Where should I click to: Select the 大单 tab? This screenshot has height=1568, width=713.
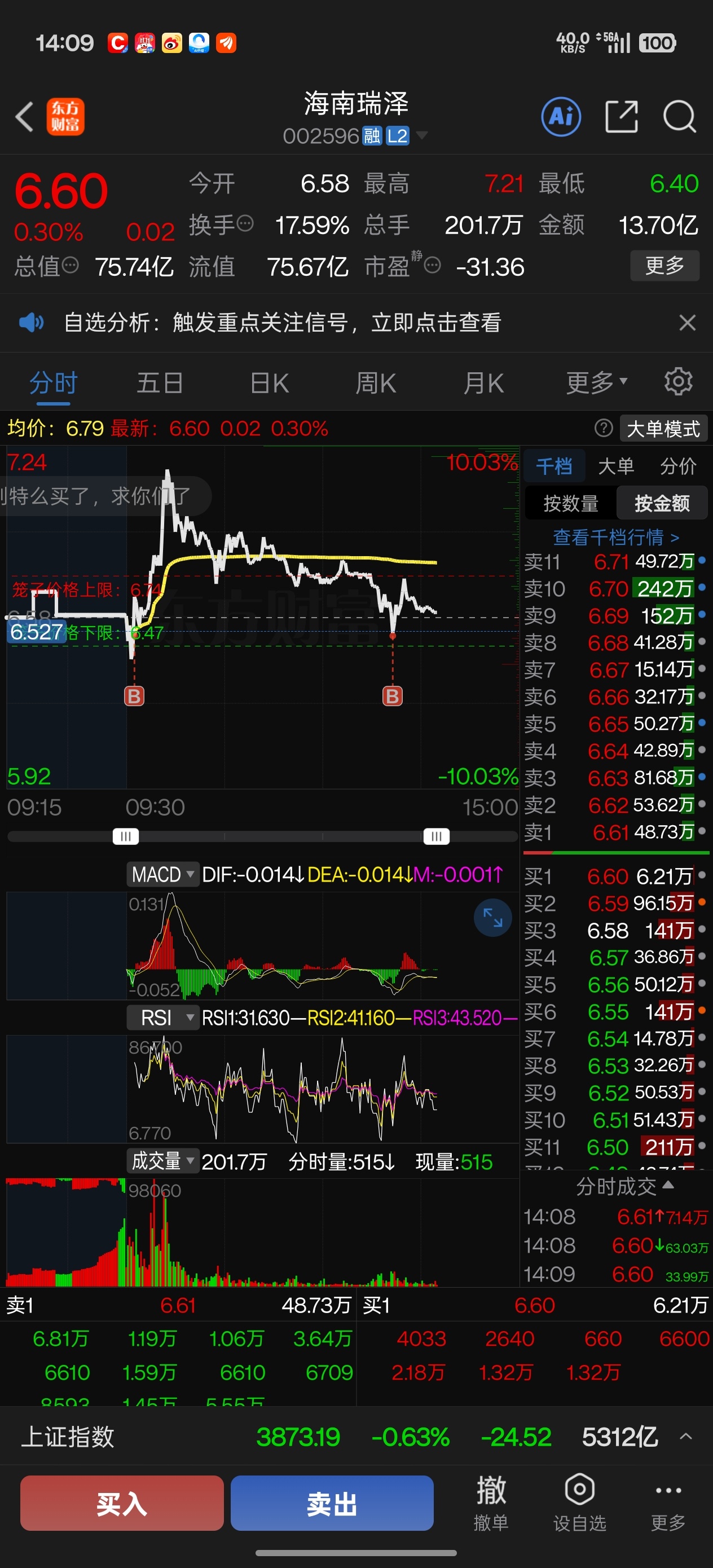[616, 466]
